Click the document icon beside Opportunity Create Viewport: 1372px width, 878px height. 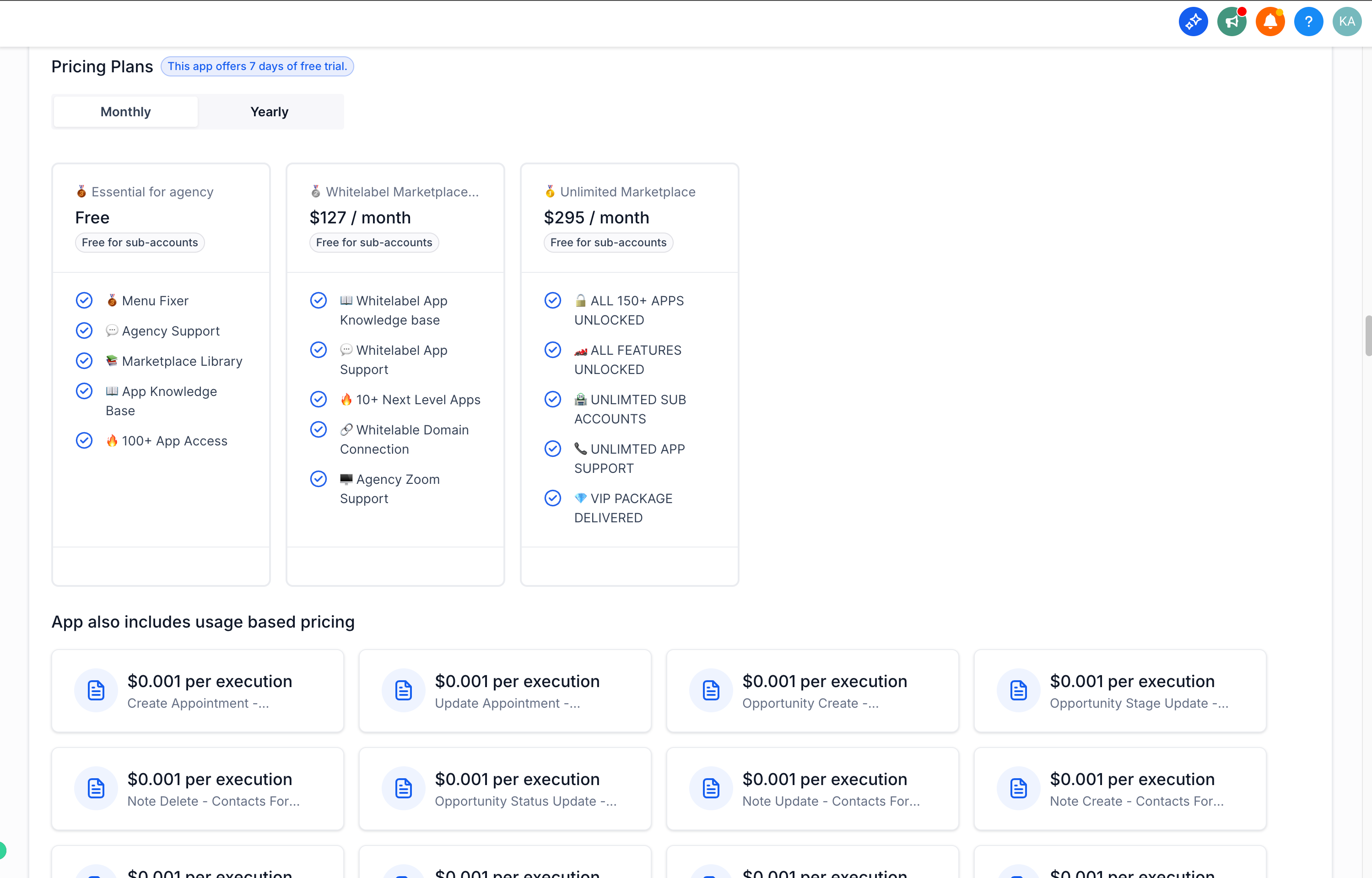[x=711, y=690]
